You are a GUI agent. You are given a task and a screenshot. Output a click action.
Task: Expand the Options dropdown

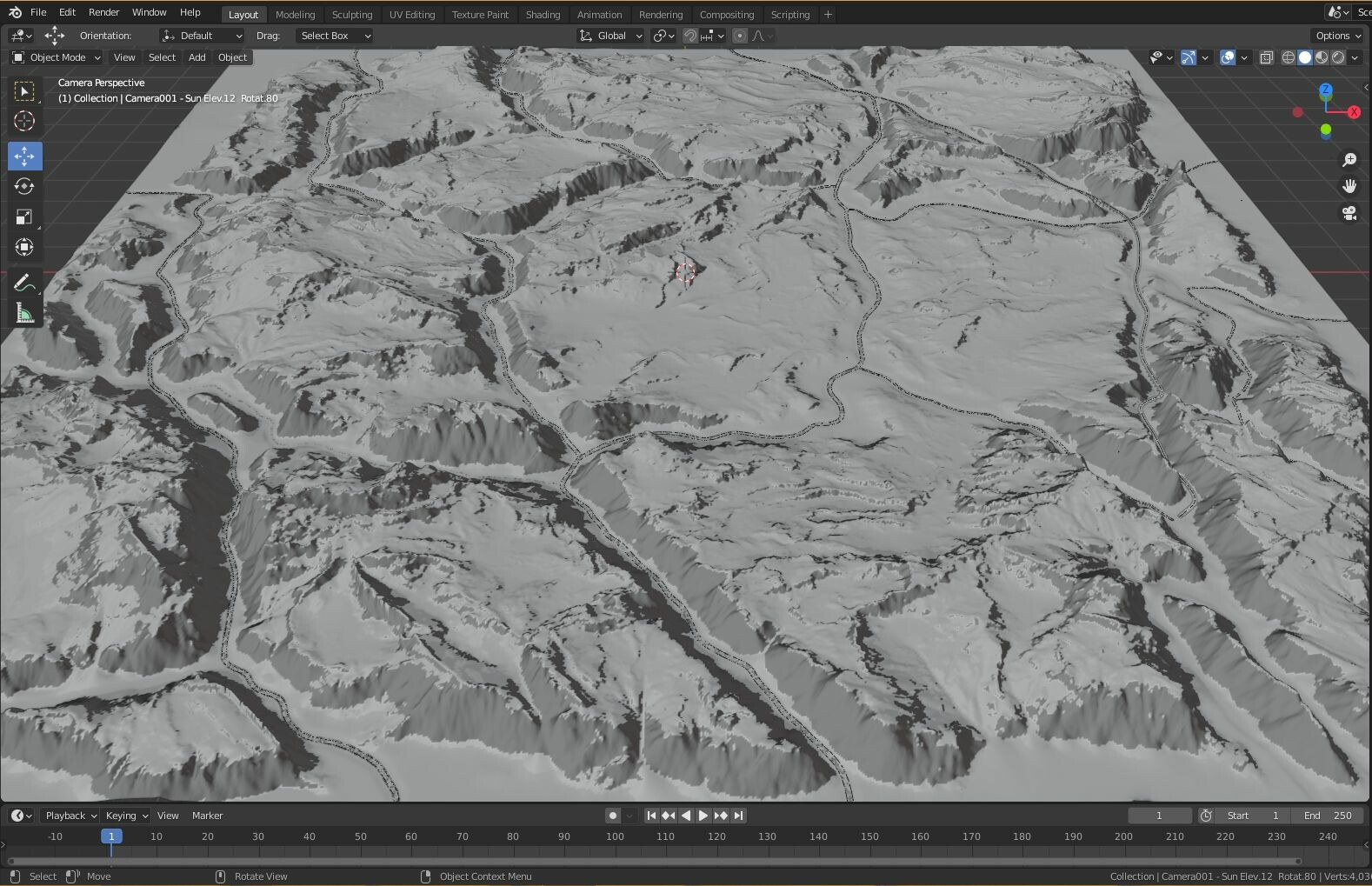(x=1338, y=36)
